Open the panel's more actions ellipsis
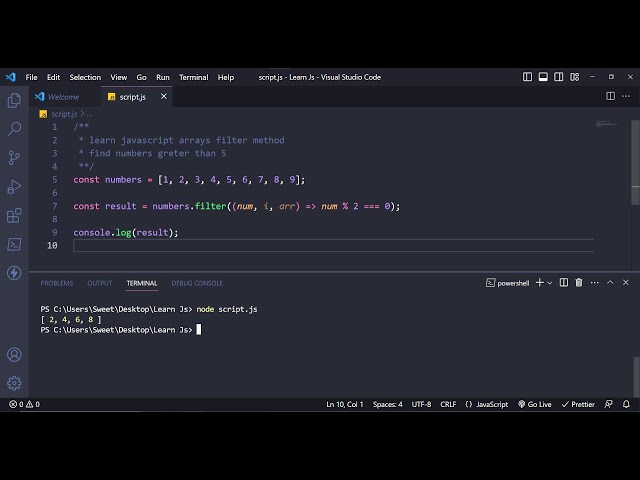This screenshot has height=480, width=640. point(595,282)
